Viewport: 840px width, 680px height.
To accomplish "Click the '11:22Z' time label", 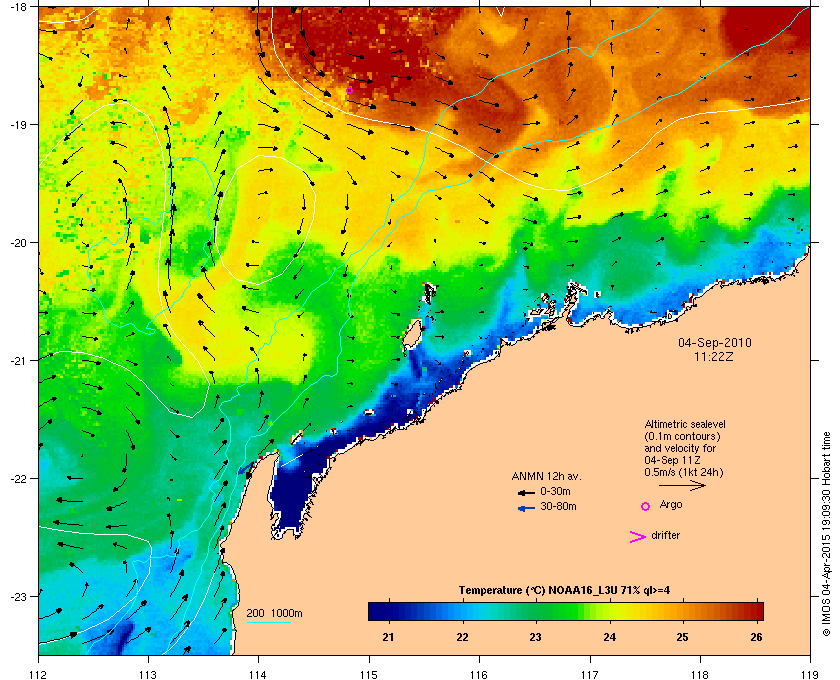I will 714,356.
